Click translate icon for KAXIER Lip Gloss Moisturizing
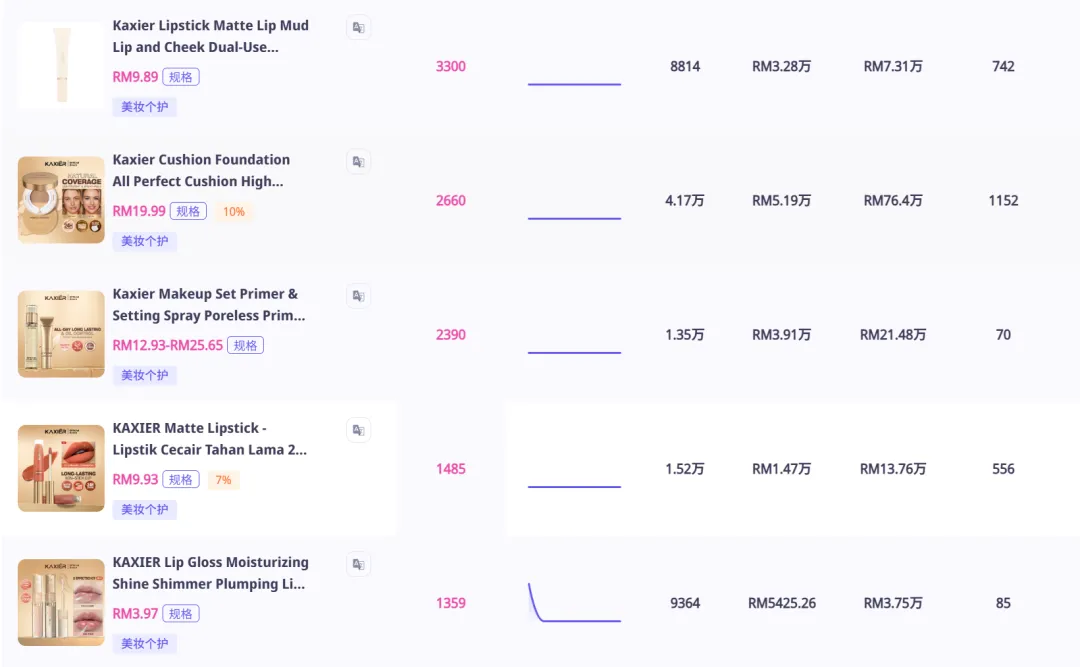The height and width of the screenshot is (667, 1080). point(358,564)
